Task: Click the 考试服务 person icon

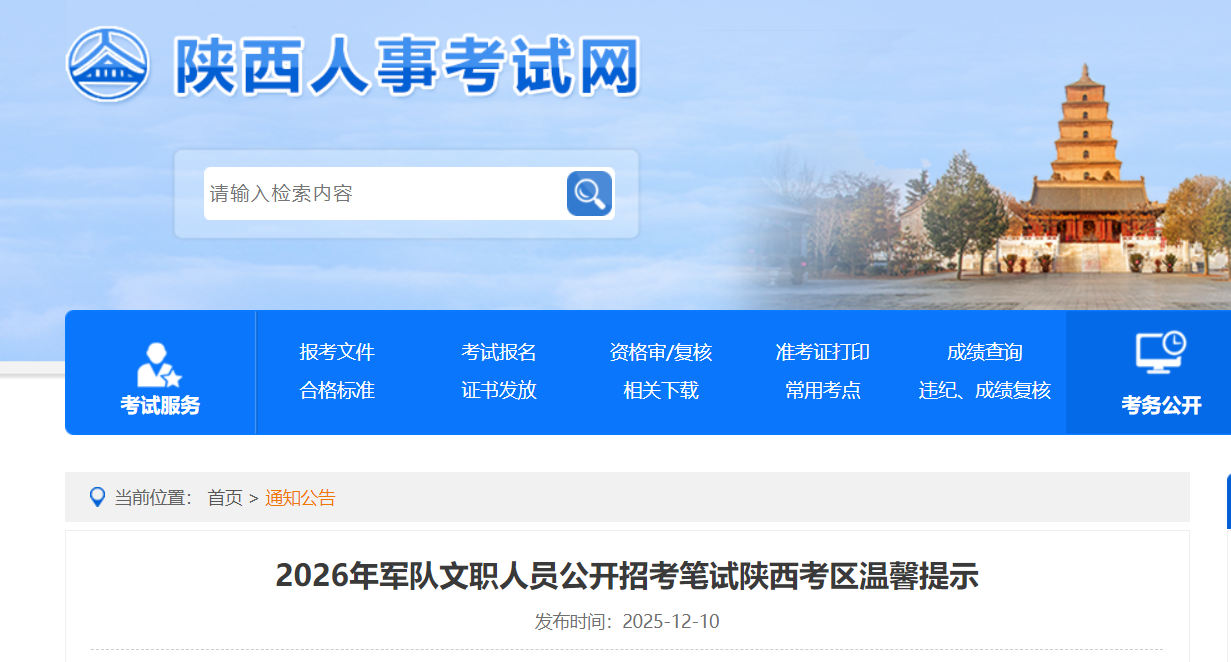Action: [x=159, y=365]
